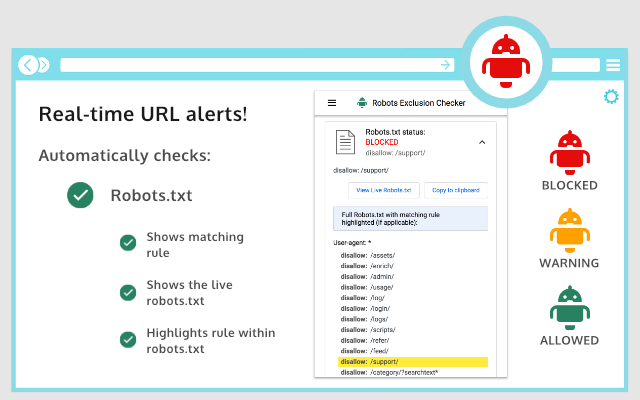640x400 pixels.
Task: Click the checkmark beside Highlights rule within robots.txt
Action: click(128, 339)
